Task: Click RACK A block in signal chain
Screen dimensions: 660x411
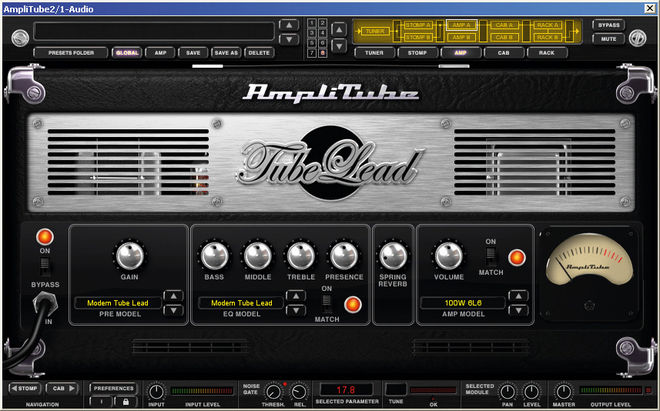Action: click(547, 25)
